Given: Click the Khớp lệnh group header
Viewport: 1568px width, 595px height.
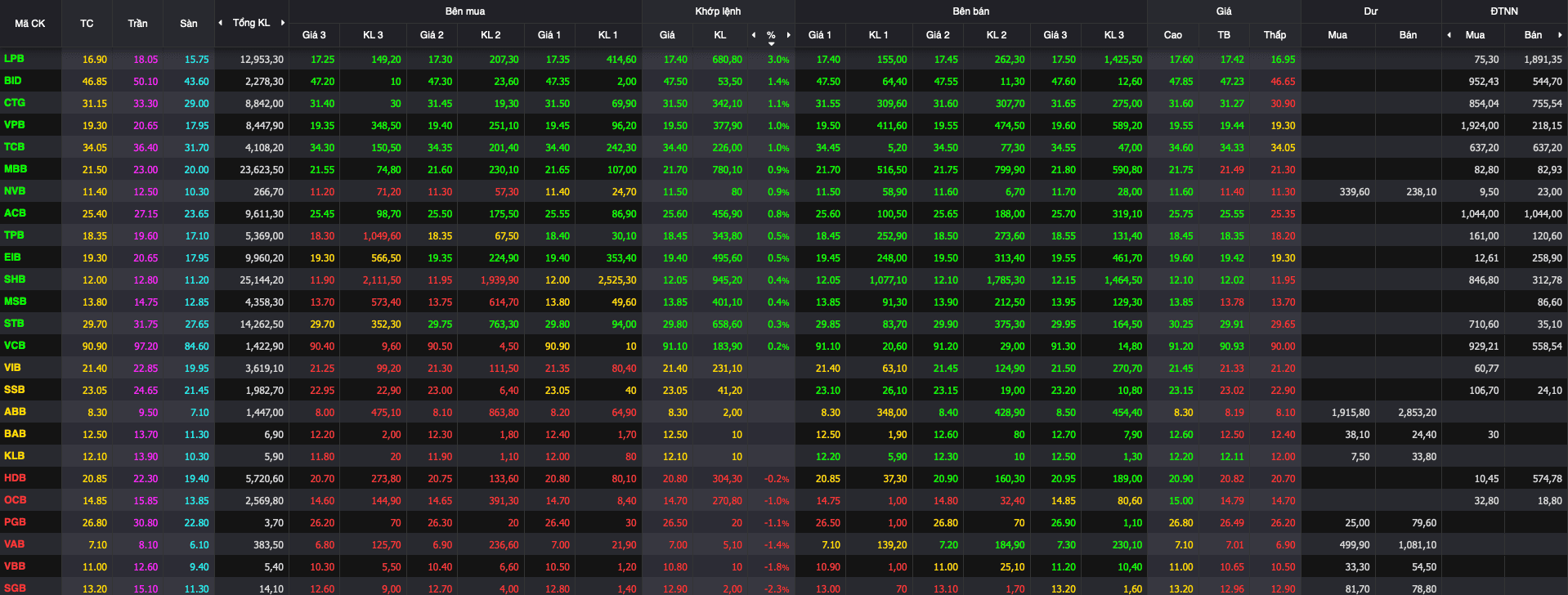Looking at the screenshot, I should point(718,11).
